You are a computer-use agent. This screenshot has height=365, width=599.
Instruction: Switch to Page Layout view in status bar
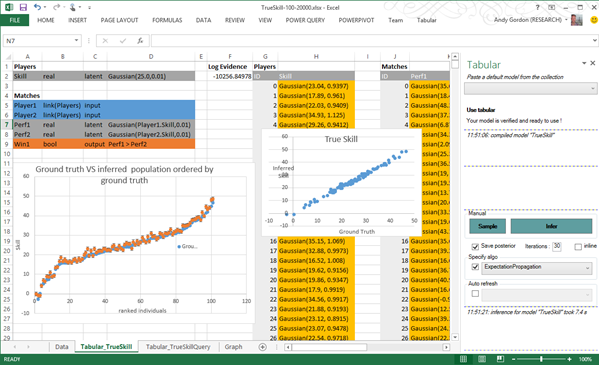click(x=482, y=359)
